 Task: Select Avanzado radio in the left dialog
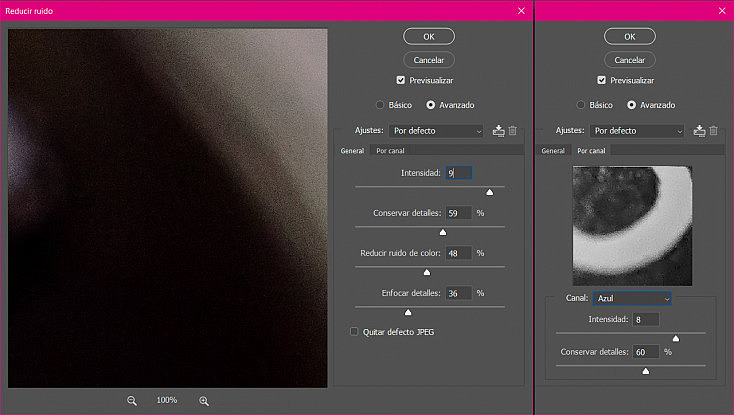(x=430, y=105)
